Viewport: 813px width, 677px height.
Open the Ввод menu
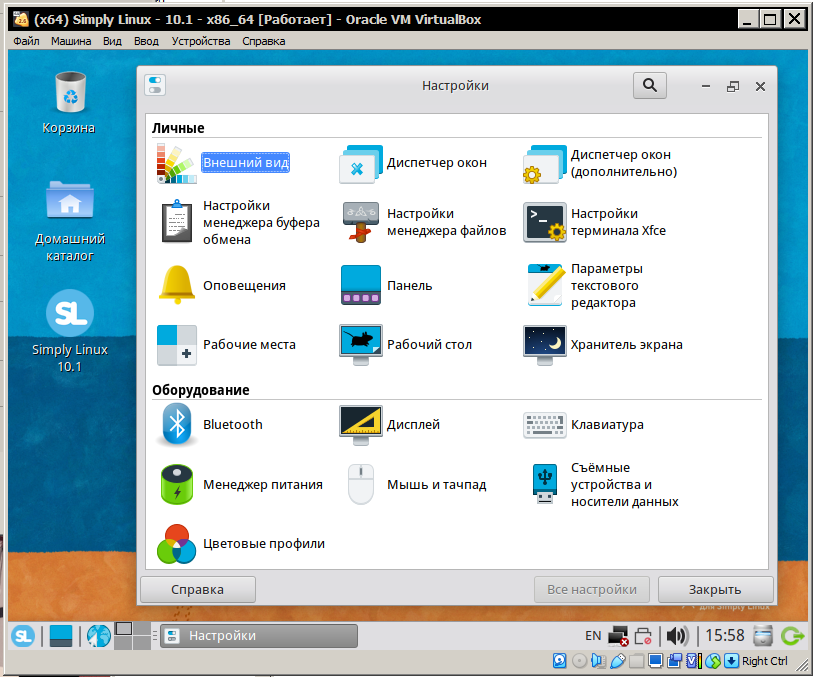[x=146, y=41]
